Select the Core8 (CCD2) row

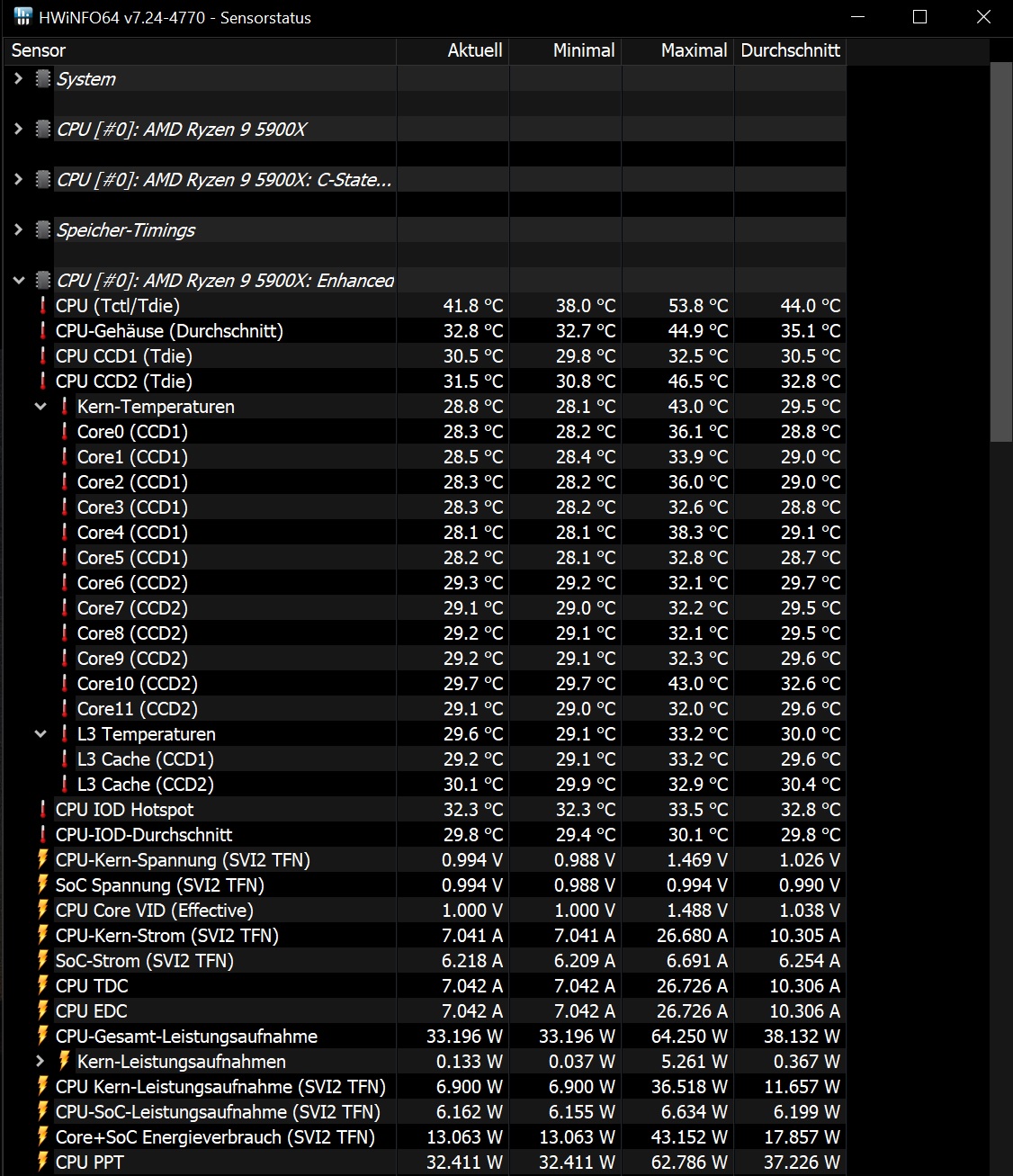[425, 633]
